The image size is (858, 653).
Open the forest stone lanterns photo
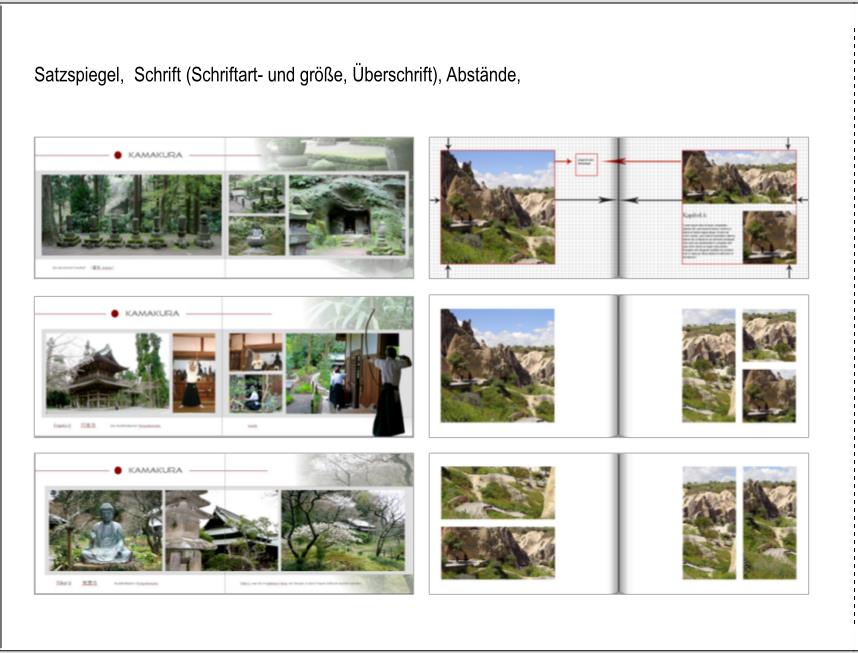coord(131,215)
